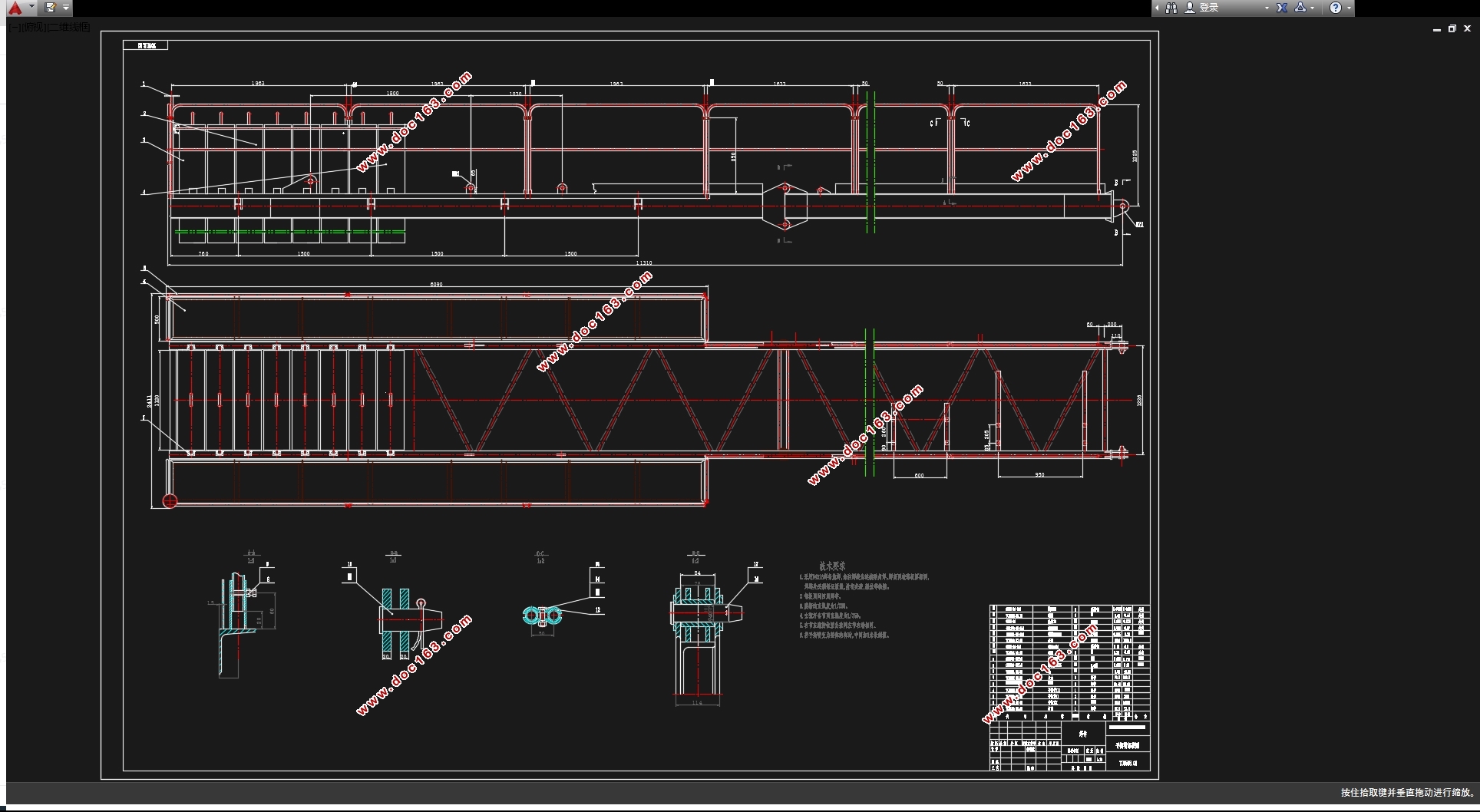The width and height of the screenshot is (1480, 812).
Task: Expand the 登录 account dropdown arrow
Action: (1267, 8)
